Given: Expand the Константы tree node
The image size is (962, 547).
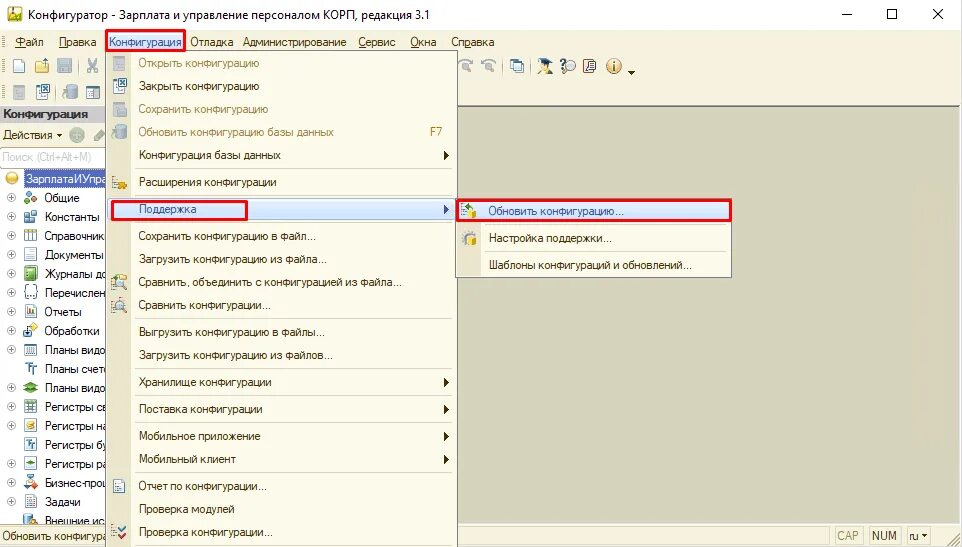Looking at the screenshot, I should [x=11, y=217].
